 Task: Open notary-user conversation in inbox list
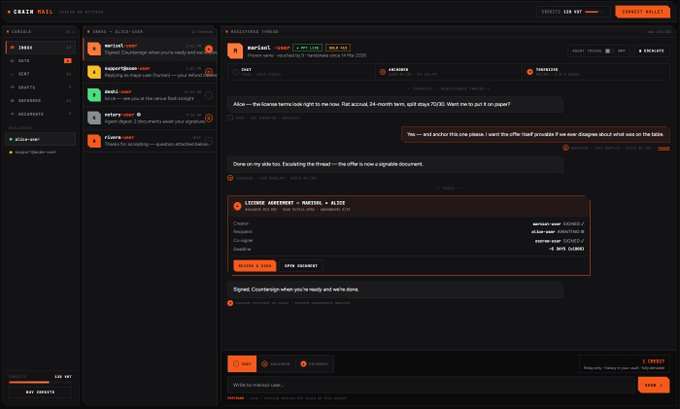(x=150, y=118)
